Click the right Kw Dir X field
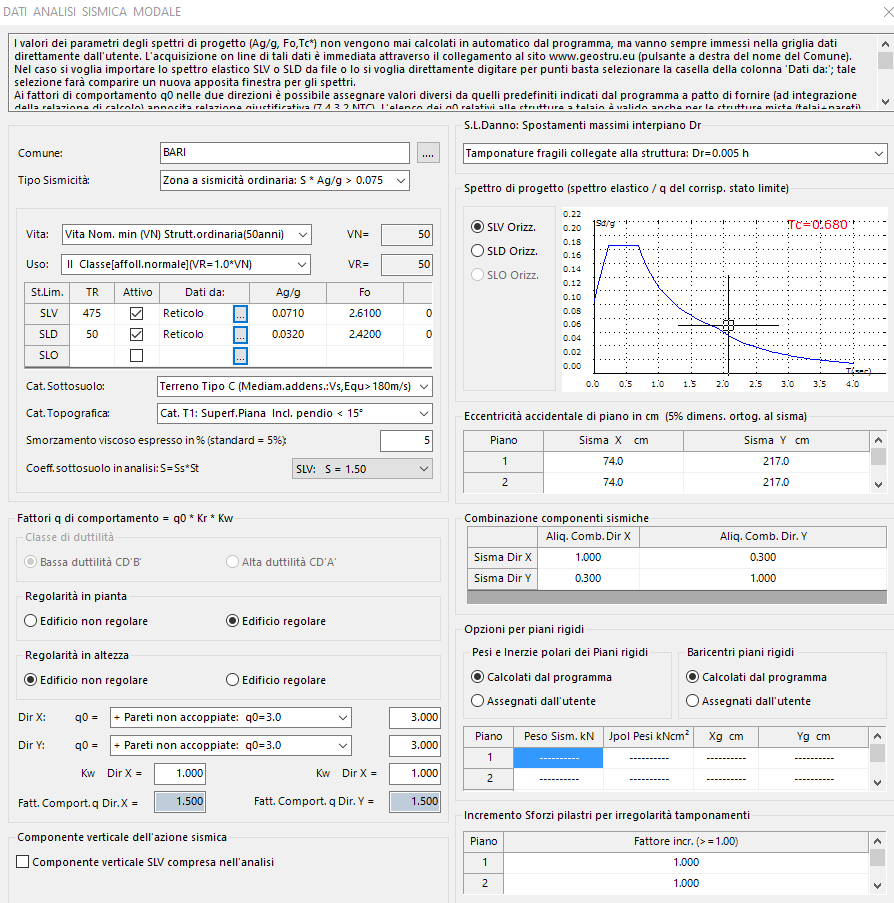The width and height of the screenshot is (894, 903). [415, 773]
